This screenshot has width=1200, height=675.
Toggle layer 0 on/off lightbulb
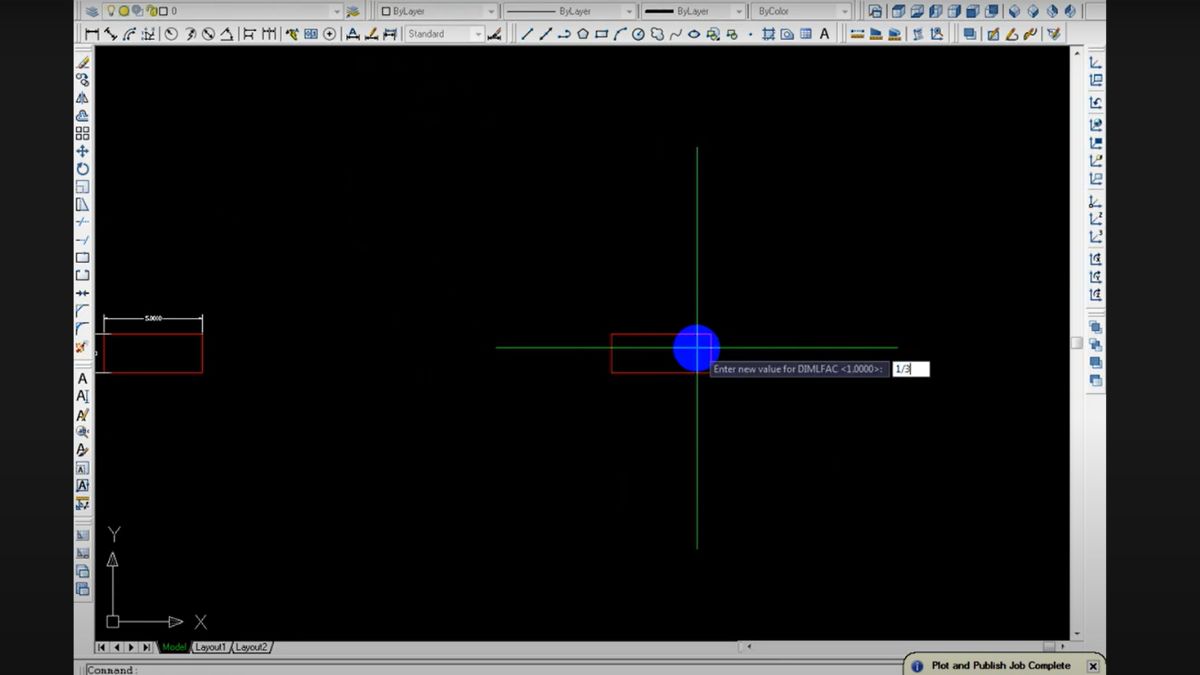110,11
